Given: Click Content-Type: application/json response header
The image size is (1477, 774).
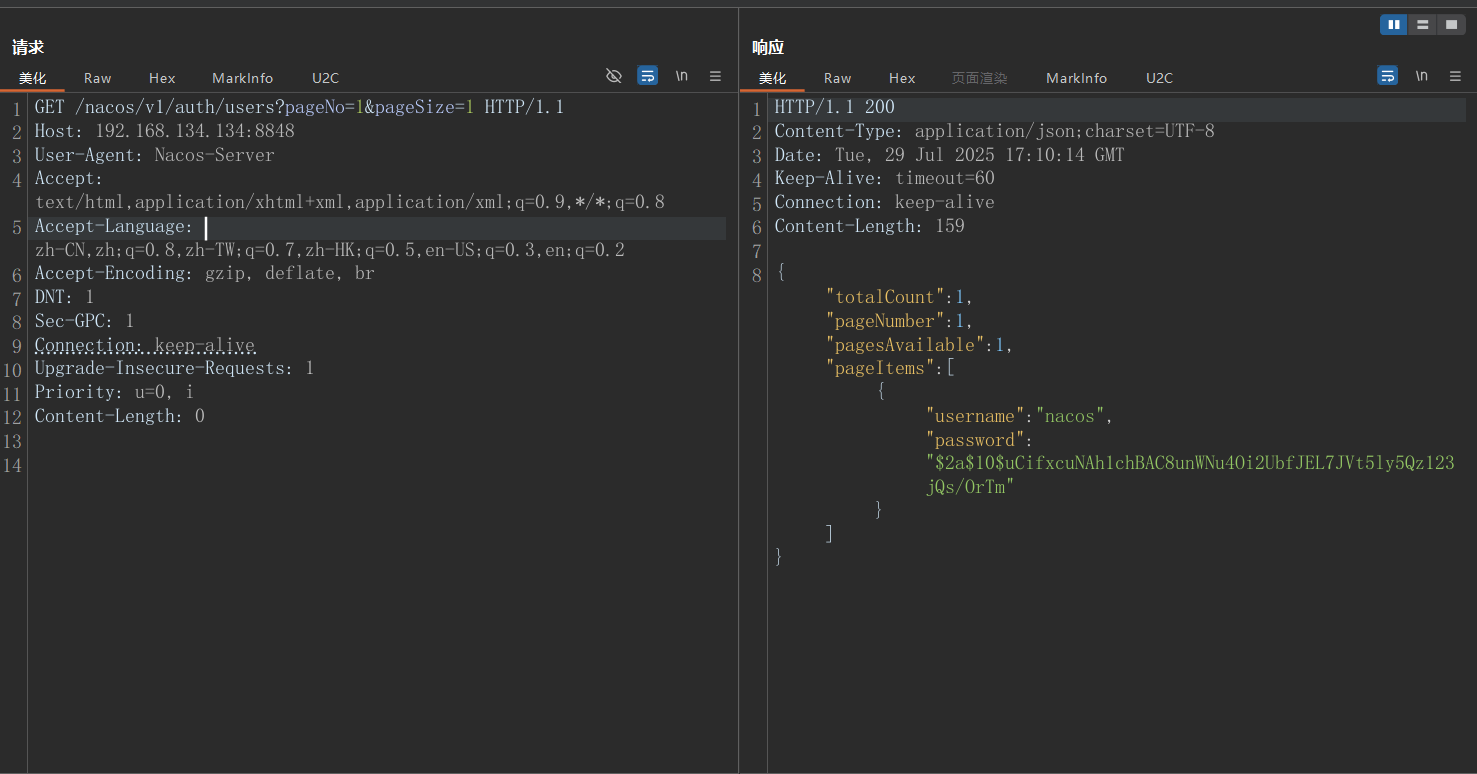Looking at the screenshot, I should 994,131.
